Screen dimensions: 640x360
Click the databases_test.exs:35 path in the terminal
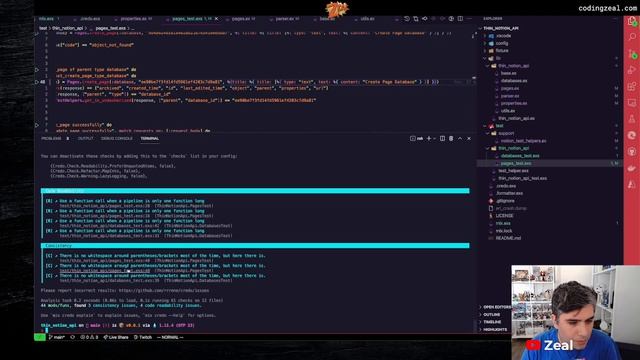tap(109, 280)
